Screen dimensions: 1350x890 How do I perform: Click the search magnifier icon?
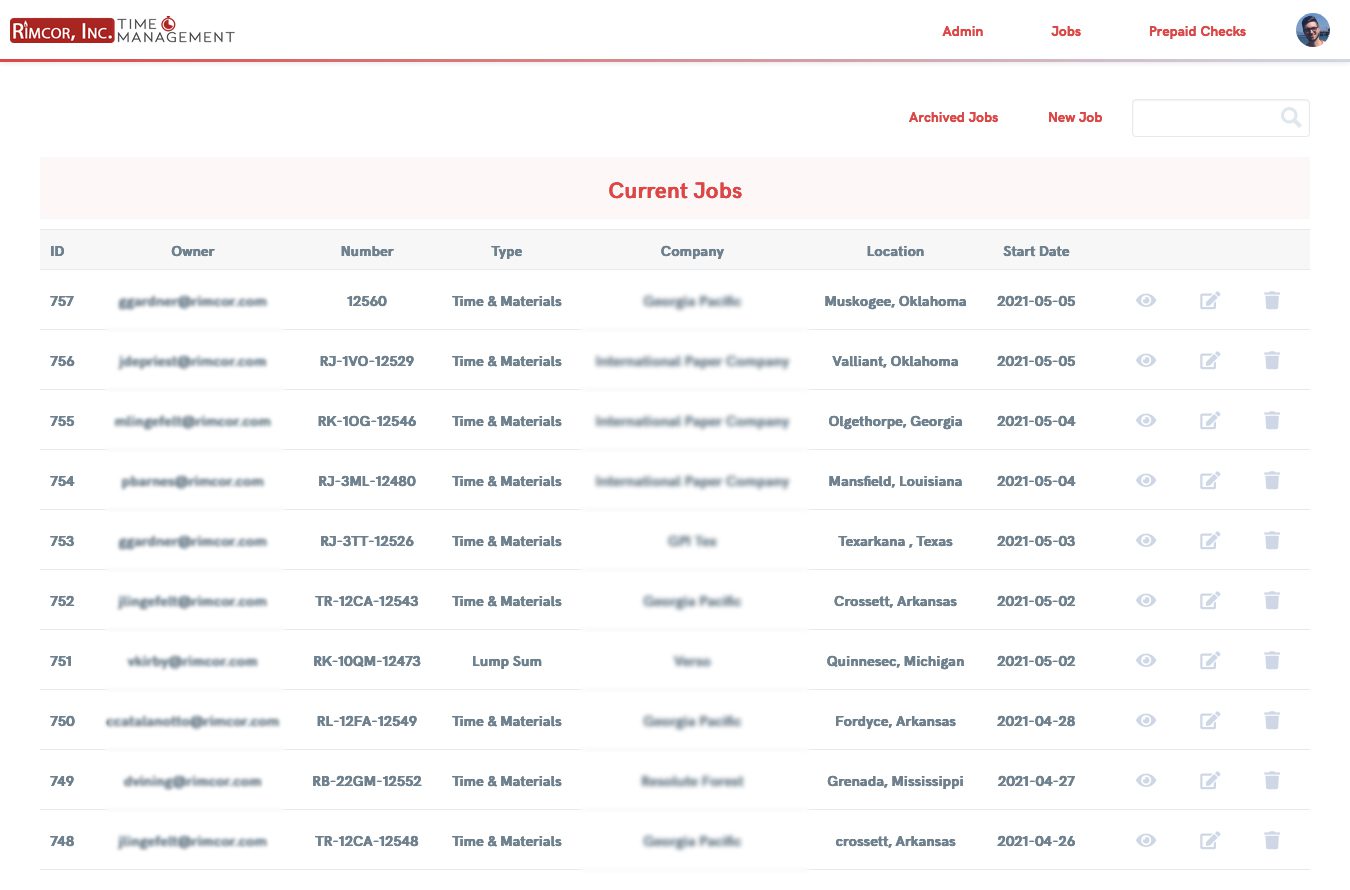pyautogui.click(x=1291, y=117)
